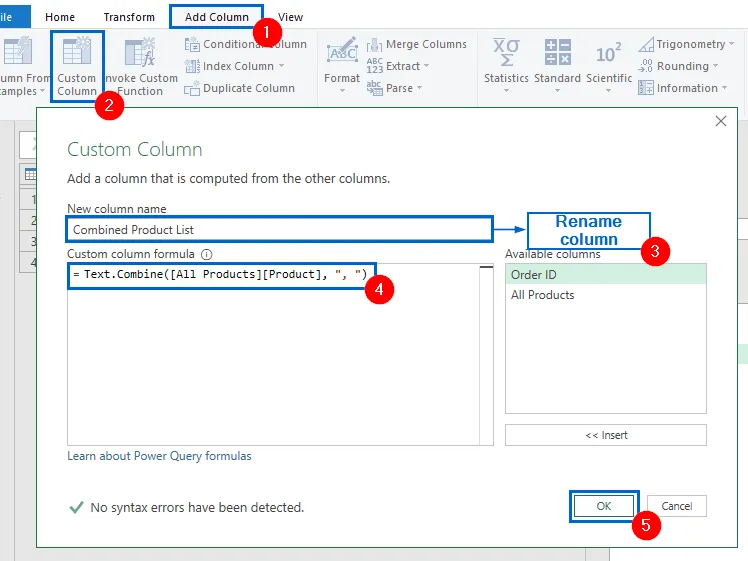Click the Cancel button
Screen dimensions: 748x561
(x=676, y=506)
